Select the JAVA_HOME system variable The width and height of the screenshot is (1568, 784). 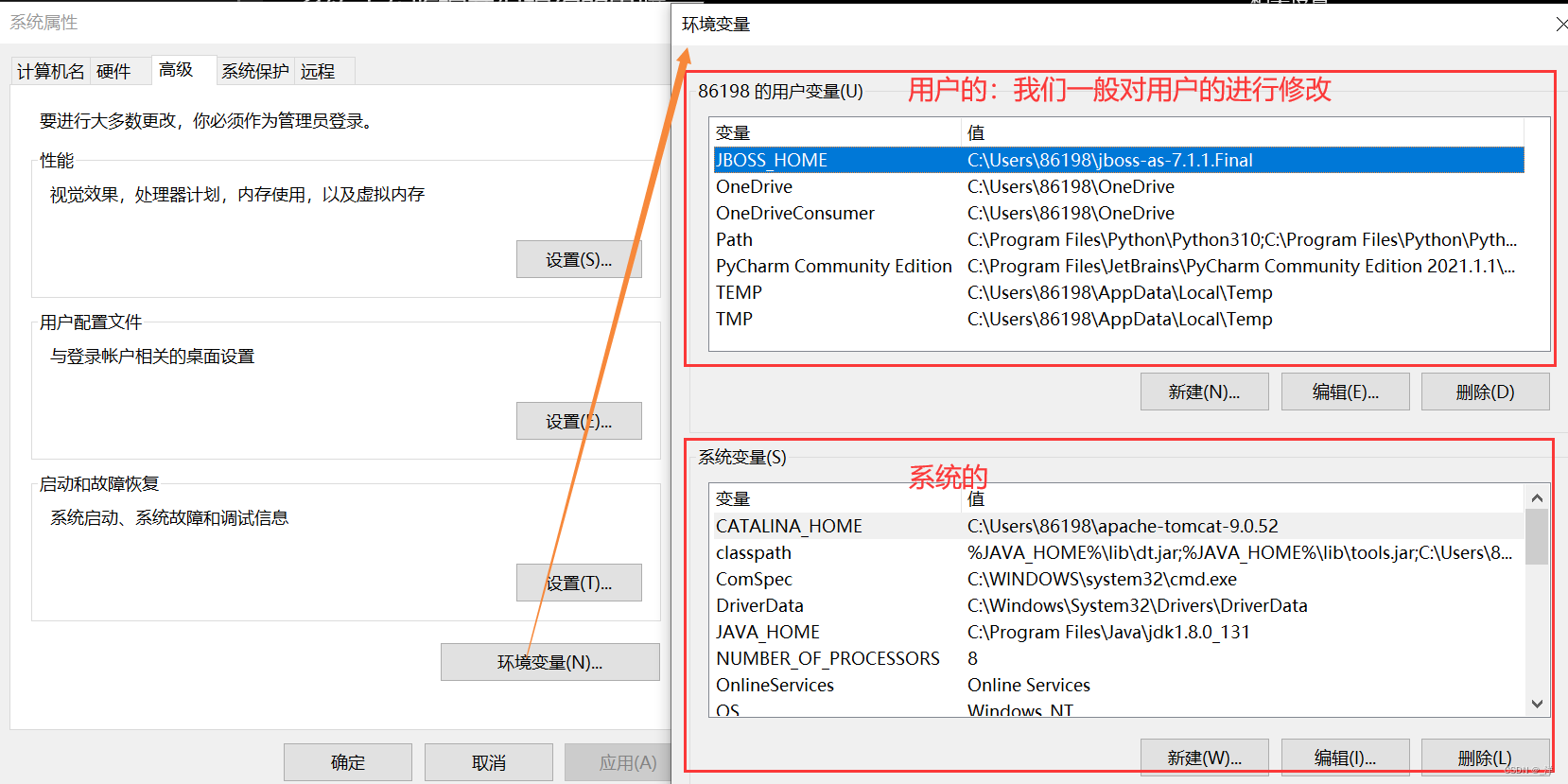click(1119, 632)
